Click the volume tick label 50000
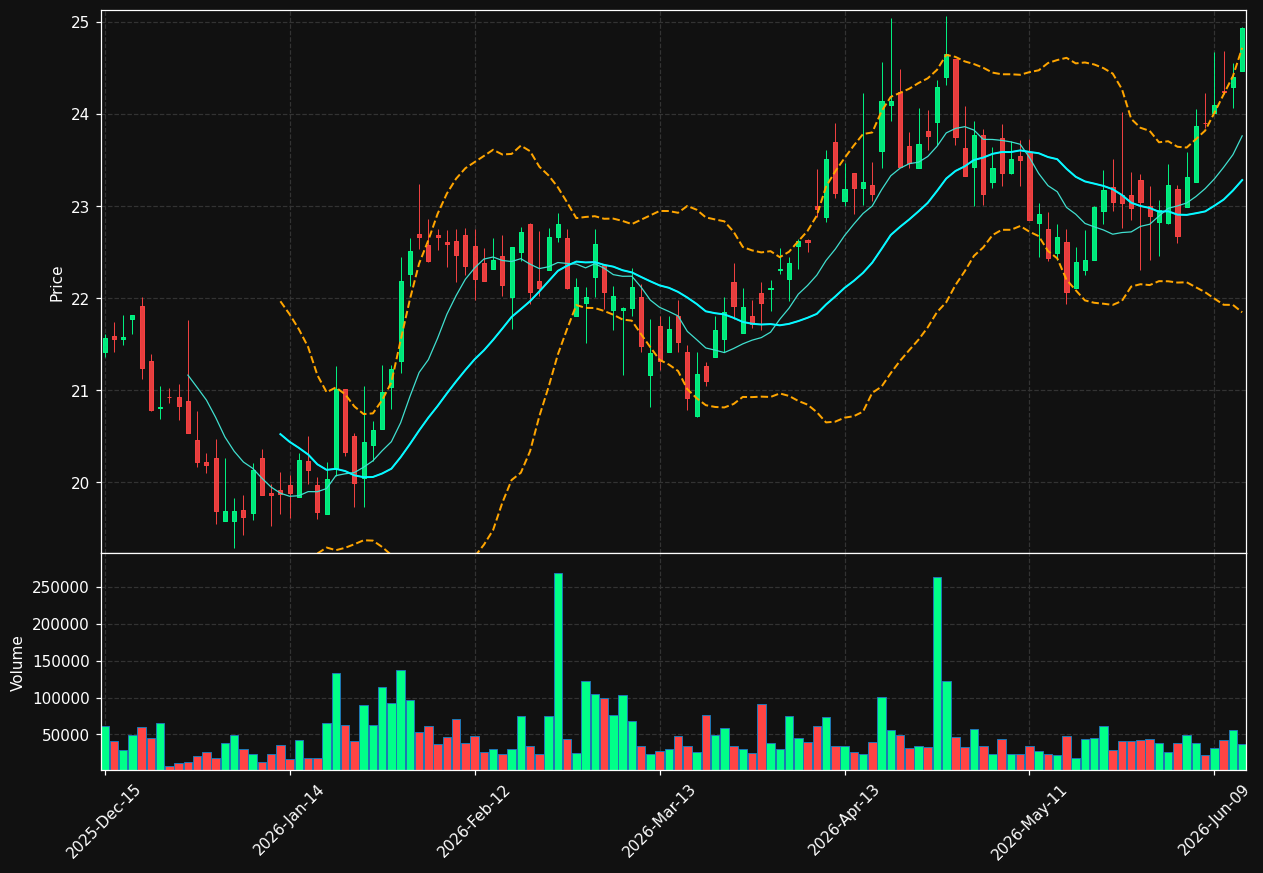The height and width of the screenshot is (873, 1263). tap(66, 736)
